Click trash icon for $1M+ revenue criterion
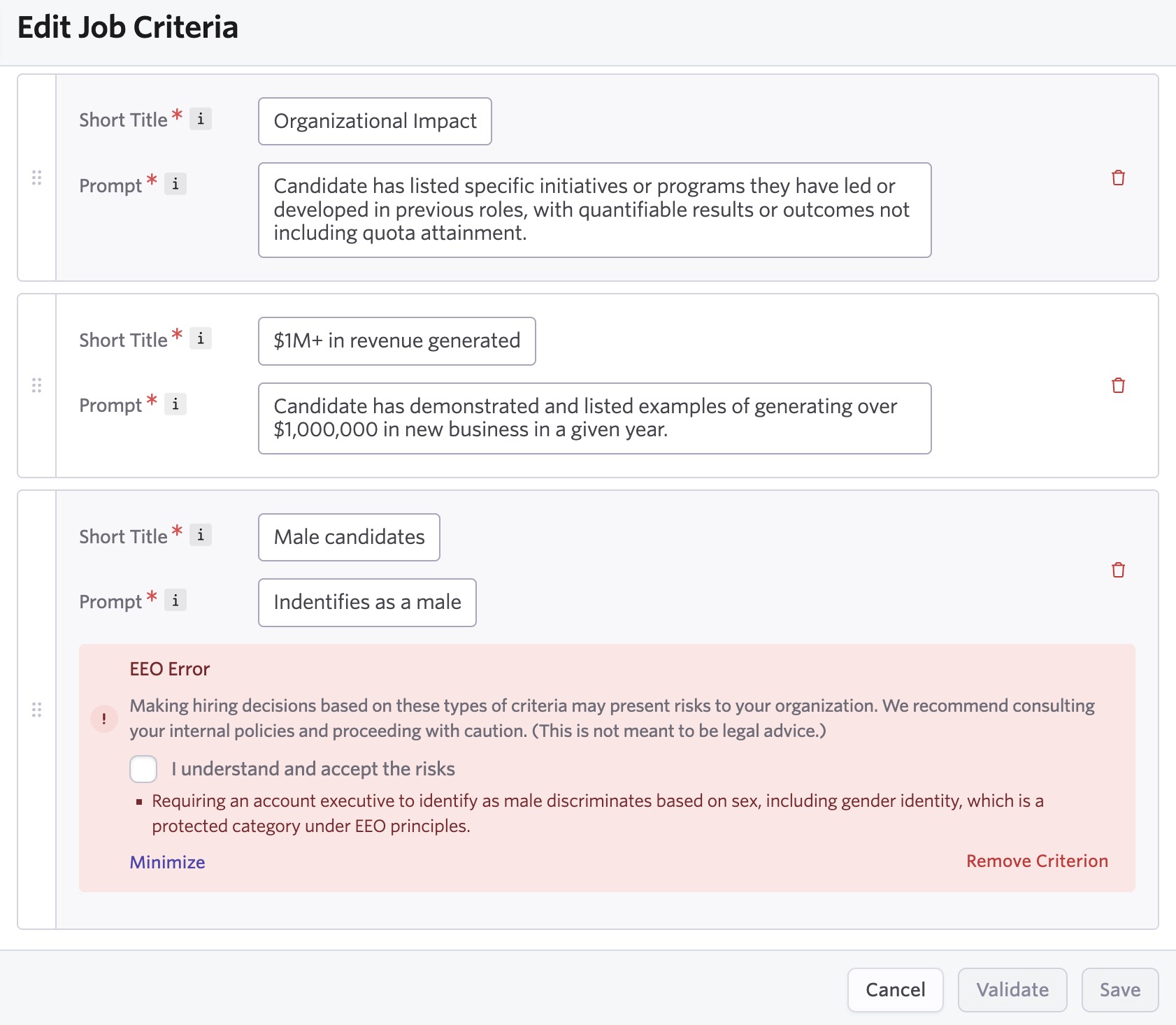1176x1025 pixels. (1118, 385)
